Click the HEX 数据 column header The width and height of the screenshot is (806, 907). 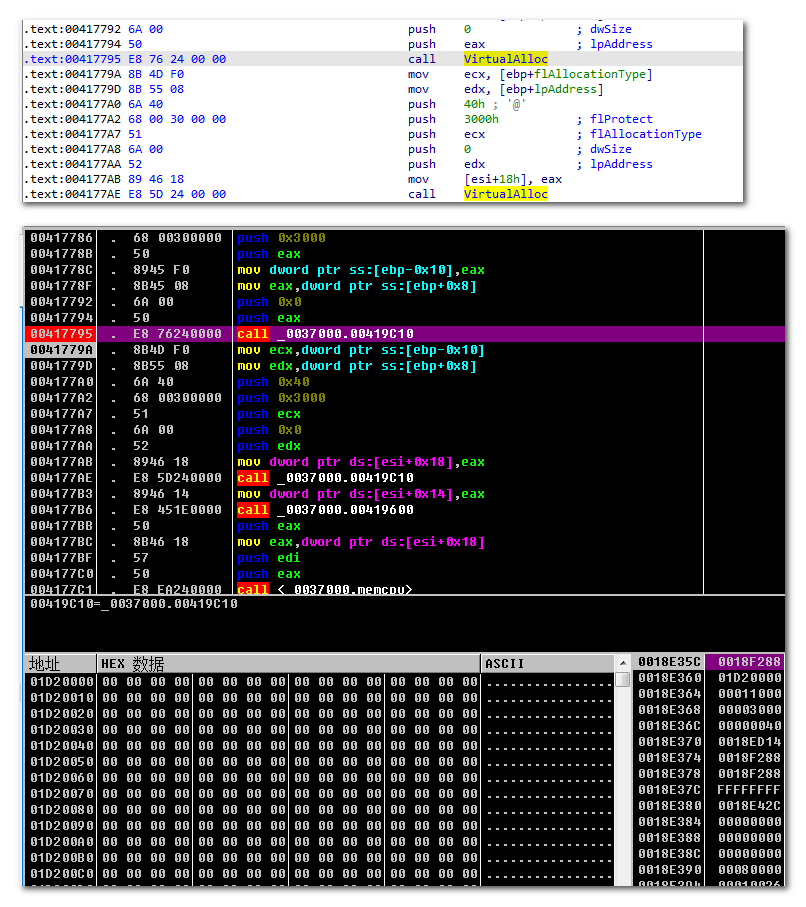point(288,663)
